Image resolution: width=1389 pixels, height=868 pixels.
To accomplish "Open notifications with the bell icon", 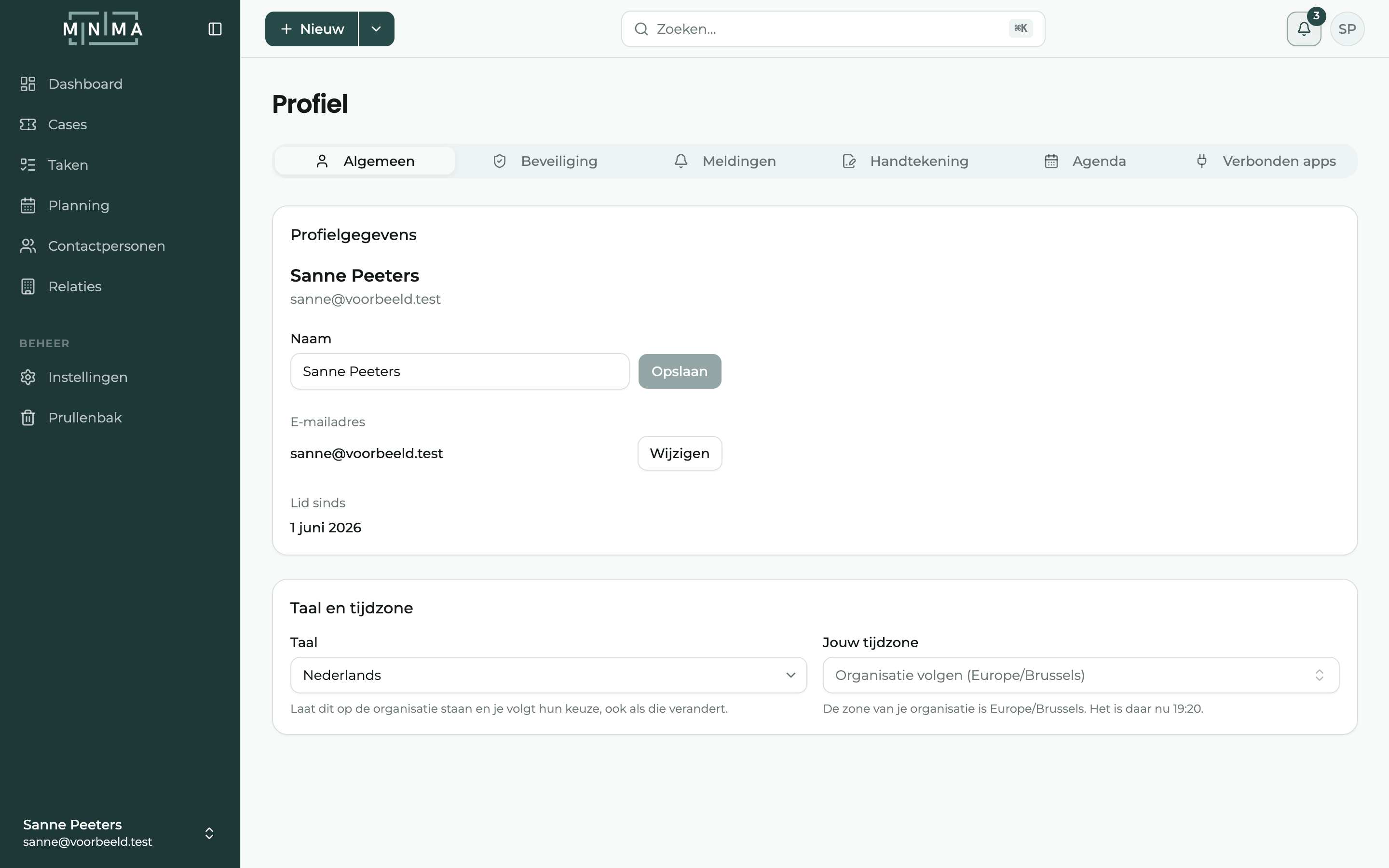I will pos(1304,29).
